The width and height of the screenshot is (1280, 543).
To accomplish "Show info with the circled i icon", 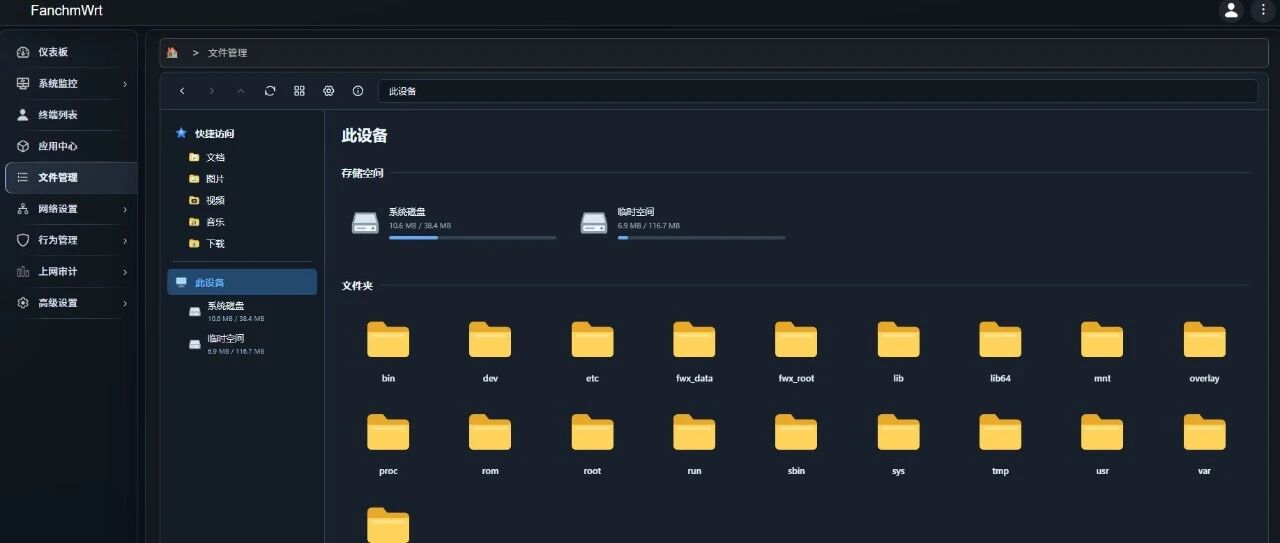I will point(357,91).
